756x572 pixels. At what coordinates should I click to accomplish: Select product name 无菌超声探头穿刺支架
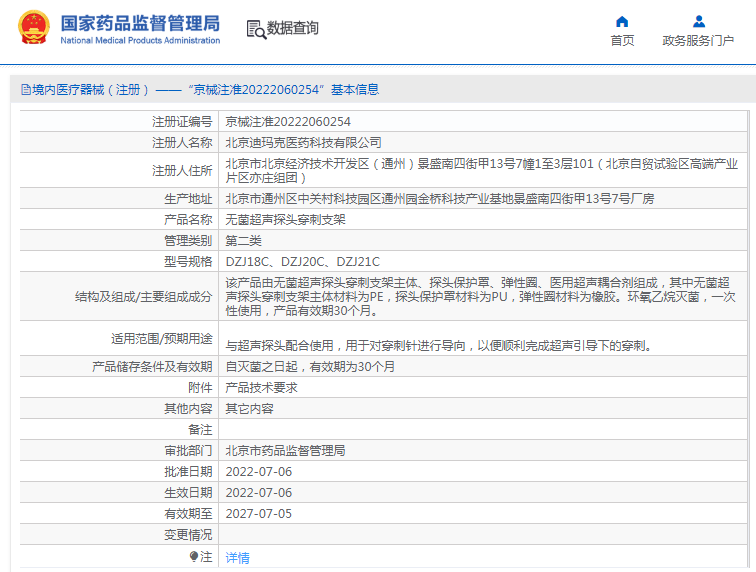tap(285, 220)
